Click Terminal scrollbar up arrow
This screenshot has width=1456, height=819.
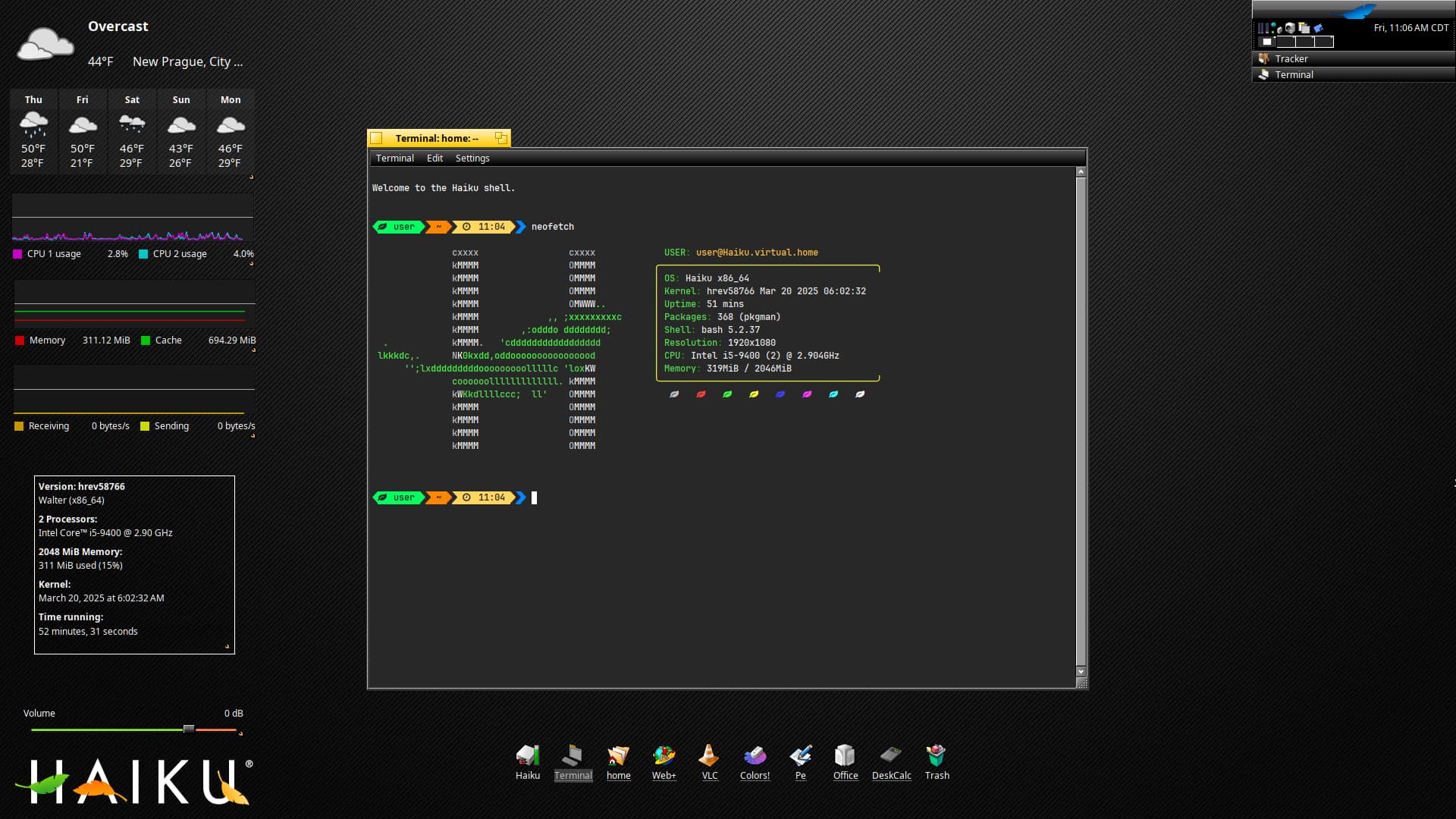point(1081,172)
